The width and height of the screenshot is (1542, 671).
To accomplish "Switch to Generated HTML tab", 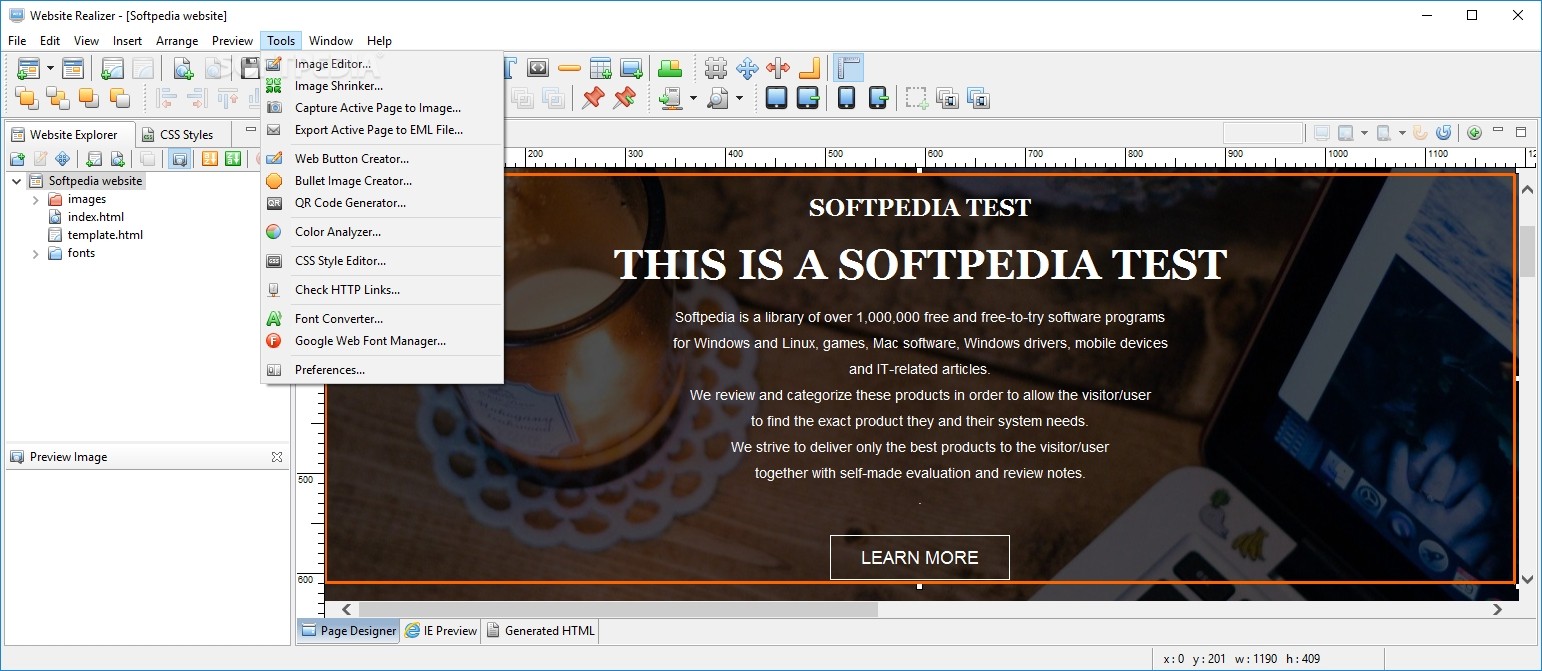I will point(541,631).
